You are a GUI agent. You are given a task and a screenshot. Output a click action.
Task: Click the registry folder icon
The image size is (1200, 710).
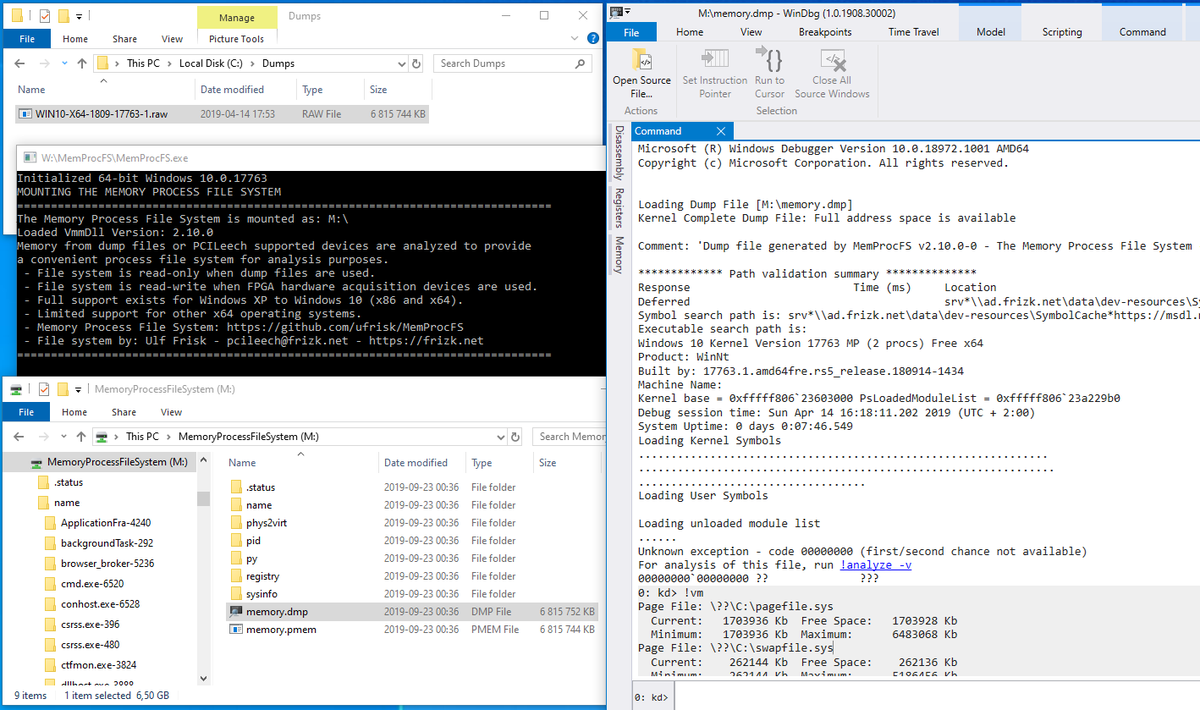237,576
